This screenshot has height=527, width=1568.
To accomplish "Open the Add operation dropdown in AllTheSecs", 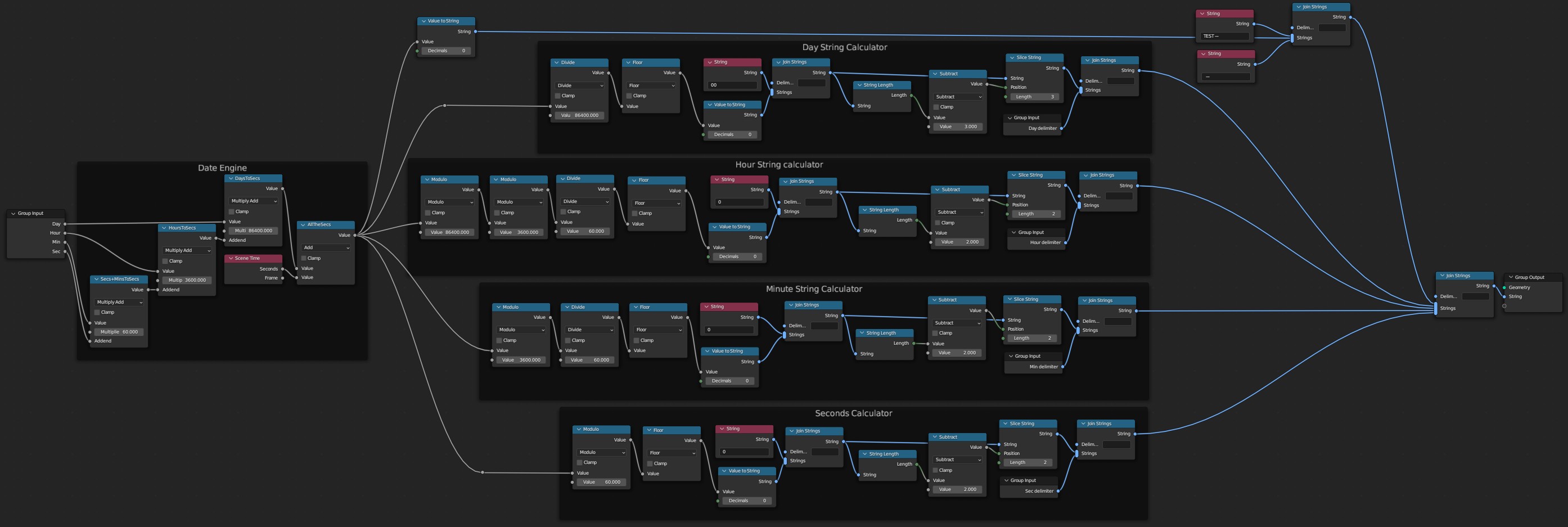I will 326,247.
